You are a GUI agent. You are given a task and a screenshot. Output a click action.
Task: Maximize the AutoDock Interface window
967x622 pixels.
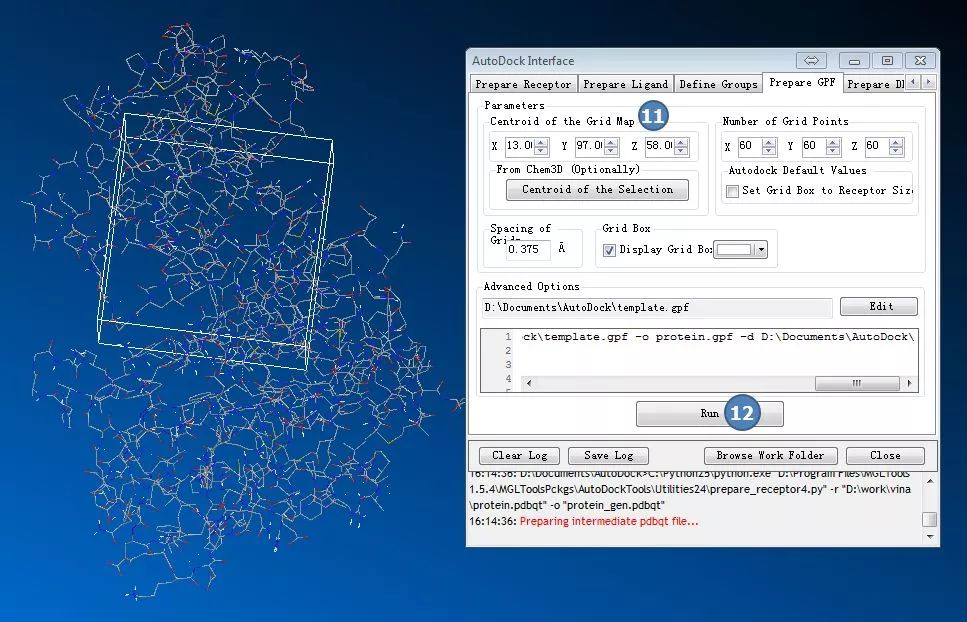887,61
